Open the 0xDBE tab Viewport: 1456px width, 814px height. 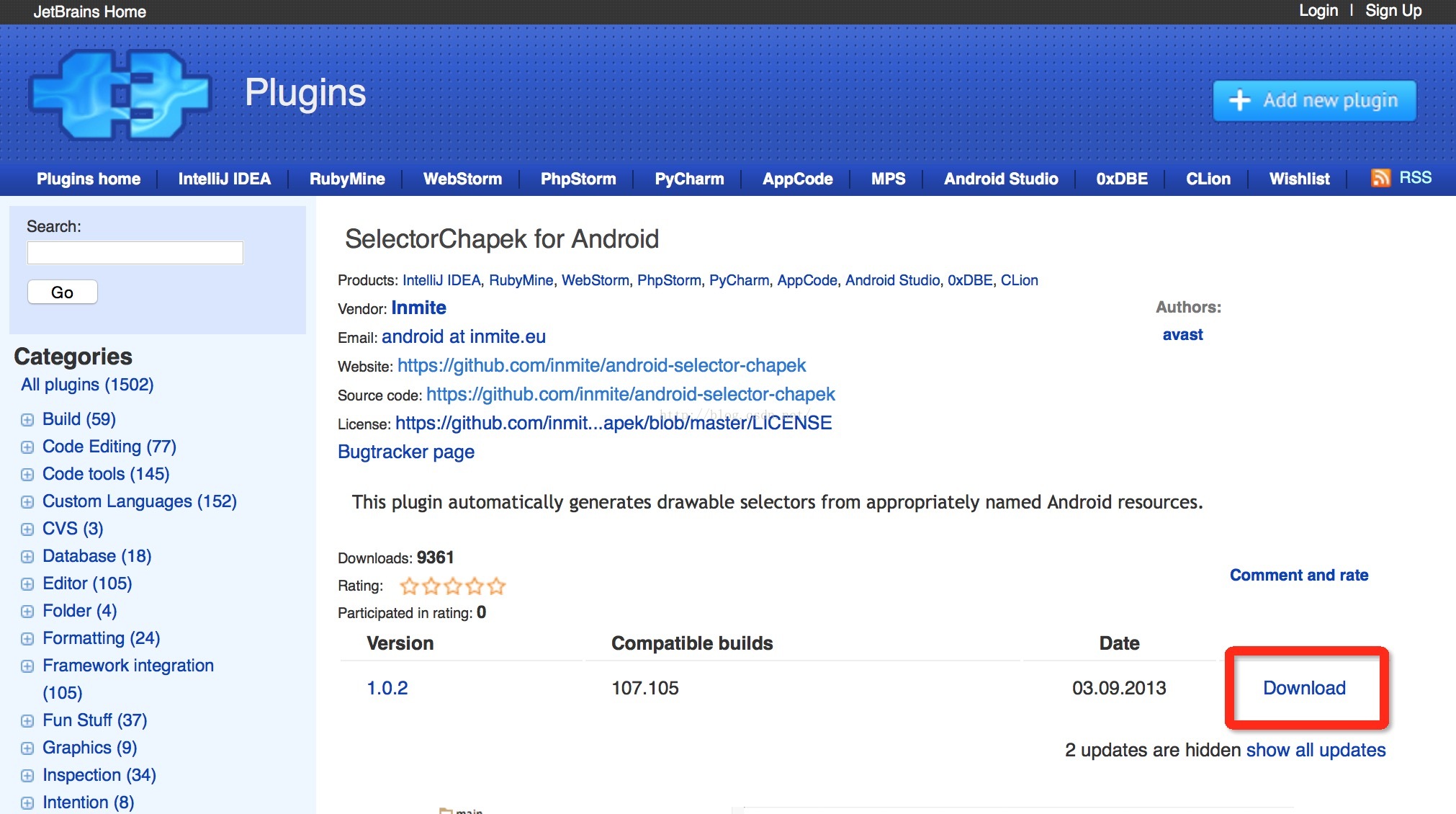tap(1122, 179)
